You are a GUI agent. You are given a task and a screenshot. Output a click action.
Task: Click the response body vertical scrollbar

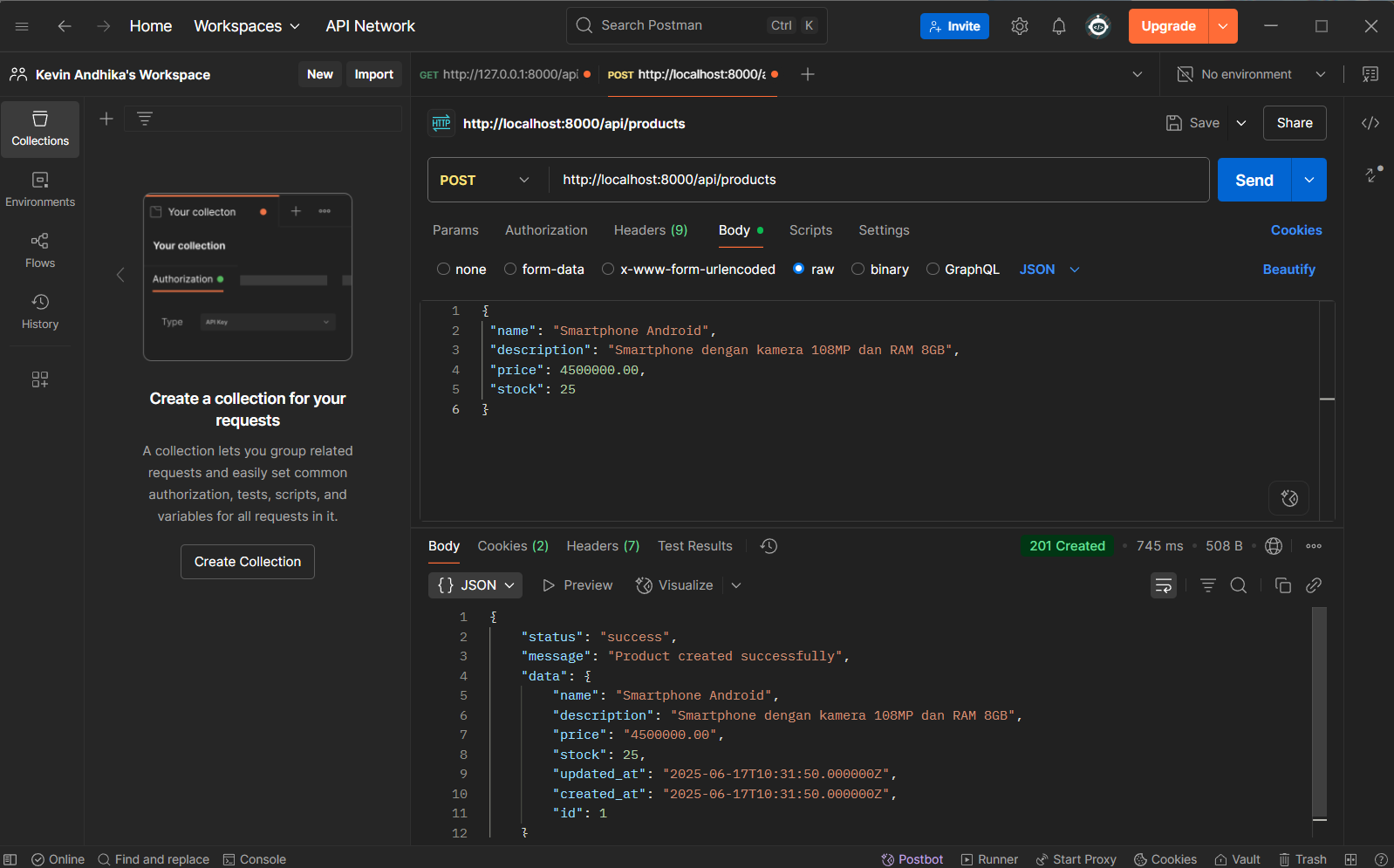pyautogui.click(x=1319, y=711)
